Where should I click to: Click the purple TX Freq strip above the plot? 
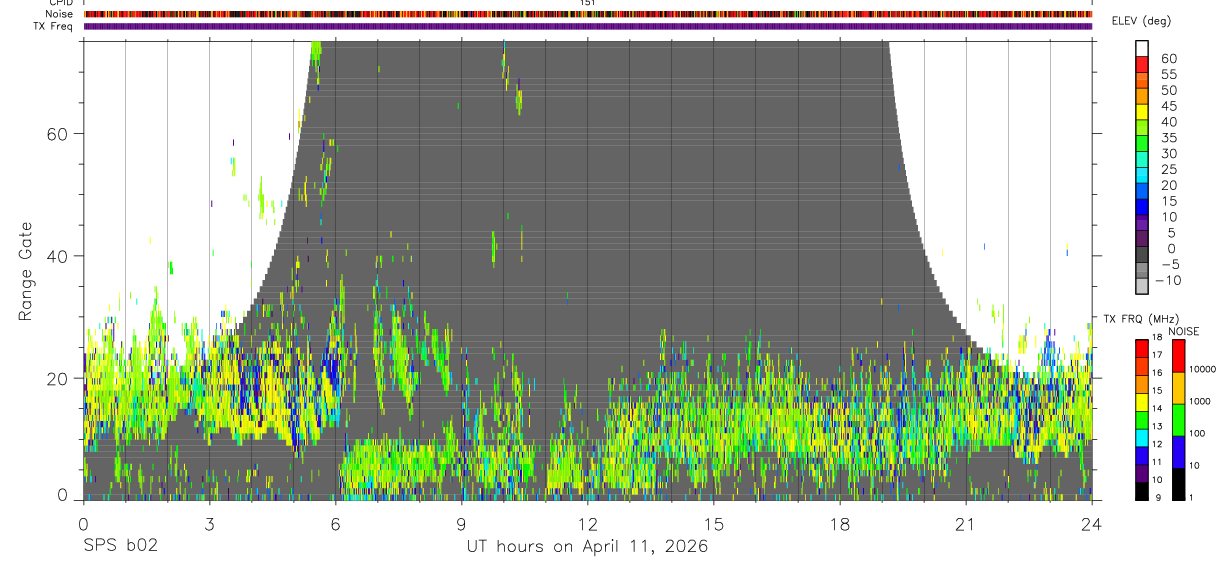coord(588,26)
